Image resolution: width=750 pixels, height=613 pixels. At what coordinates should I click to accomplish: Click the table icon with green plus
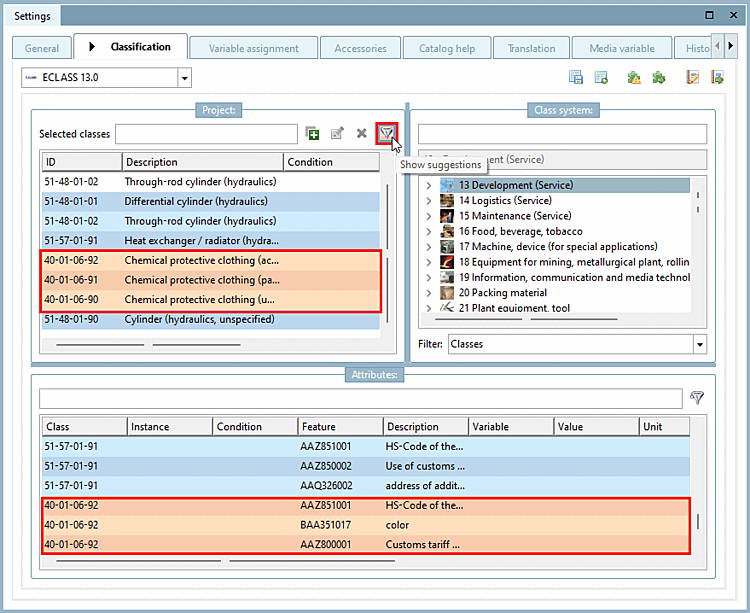coord(601,77)
